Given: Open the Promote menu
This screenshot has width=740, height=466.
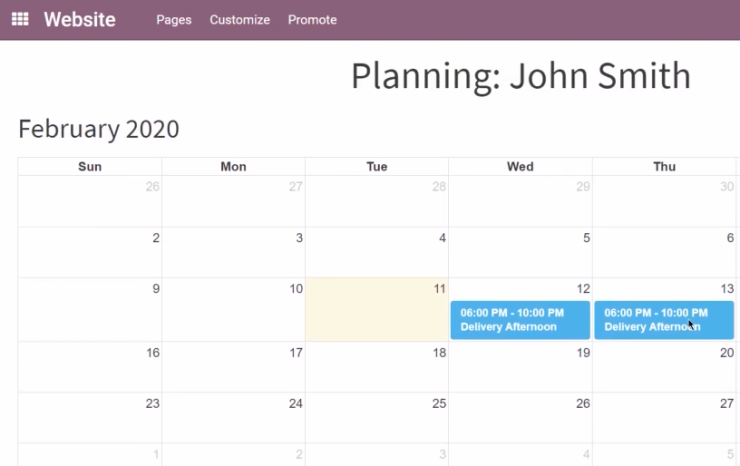Looking at the screenshot, I should coord(312,20).
